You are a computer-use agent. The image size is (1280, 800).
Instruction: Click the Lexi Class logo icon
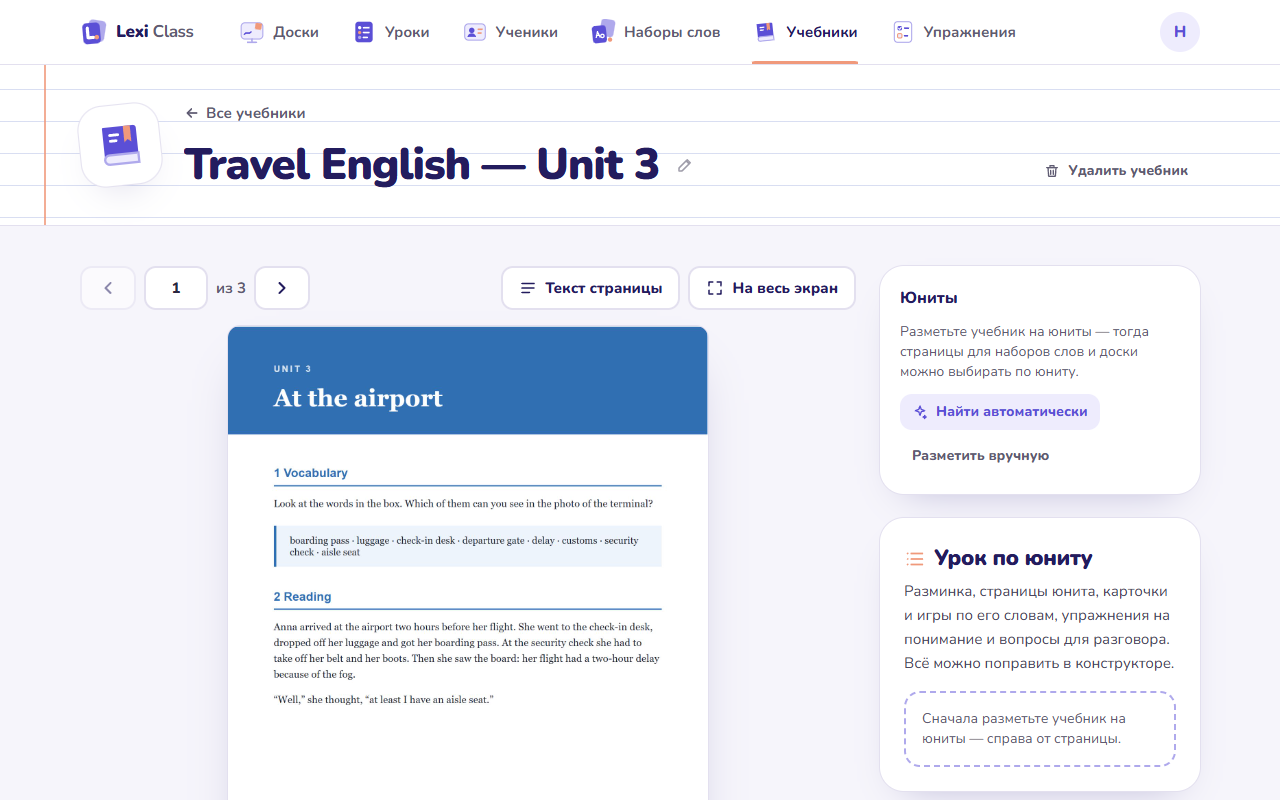coord(94,32)
